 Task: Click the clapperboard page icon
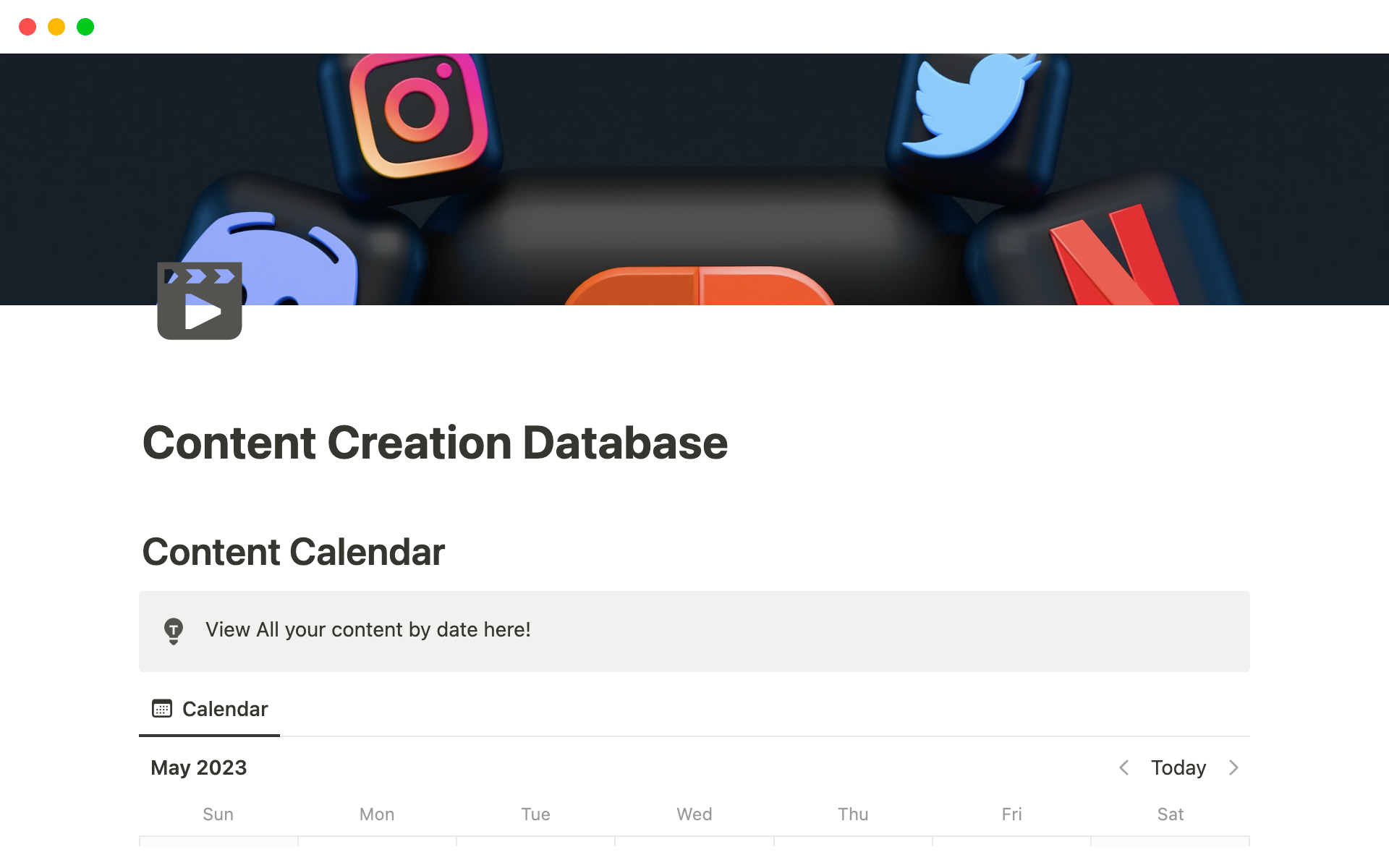coord(200,301)
